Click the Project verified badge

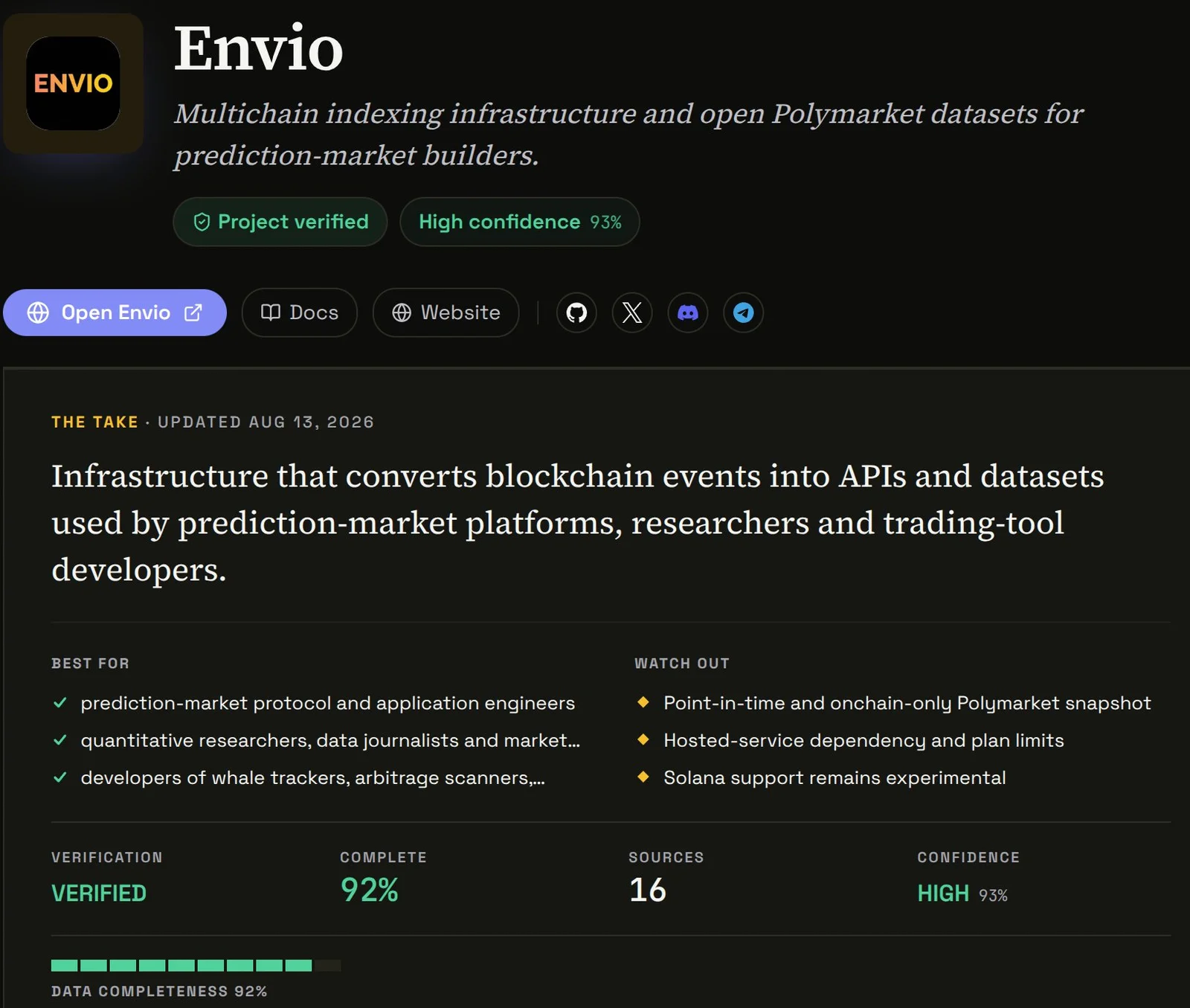(x=280, y=222)
